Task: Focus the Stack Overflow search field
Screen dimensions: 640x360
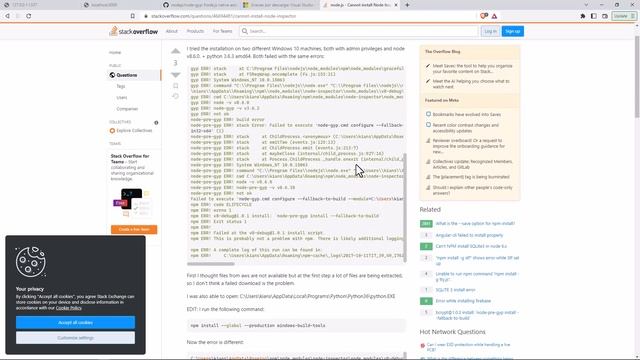Action: (x=359, y=31)
